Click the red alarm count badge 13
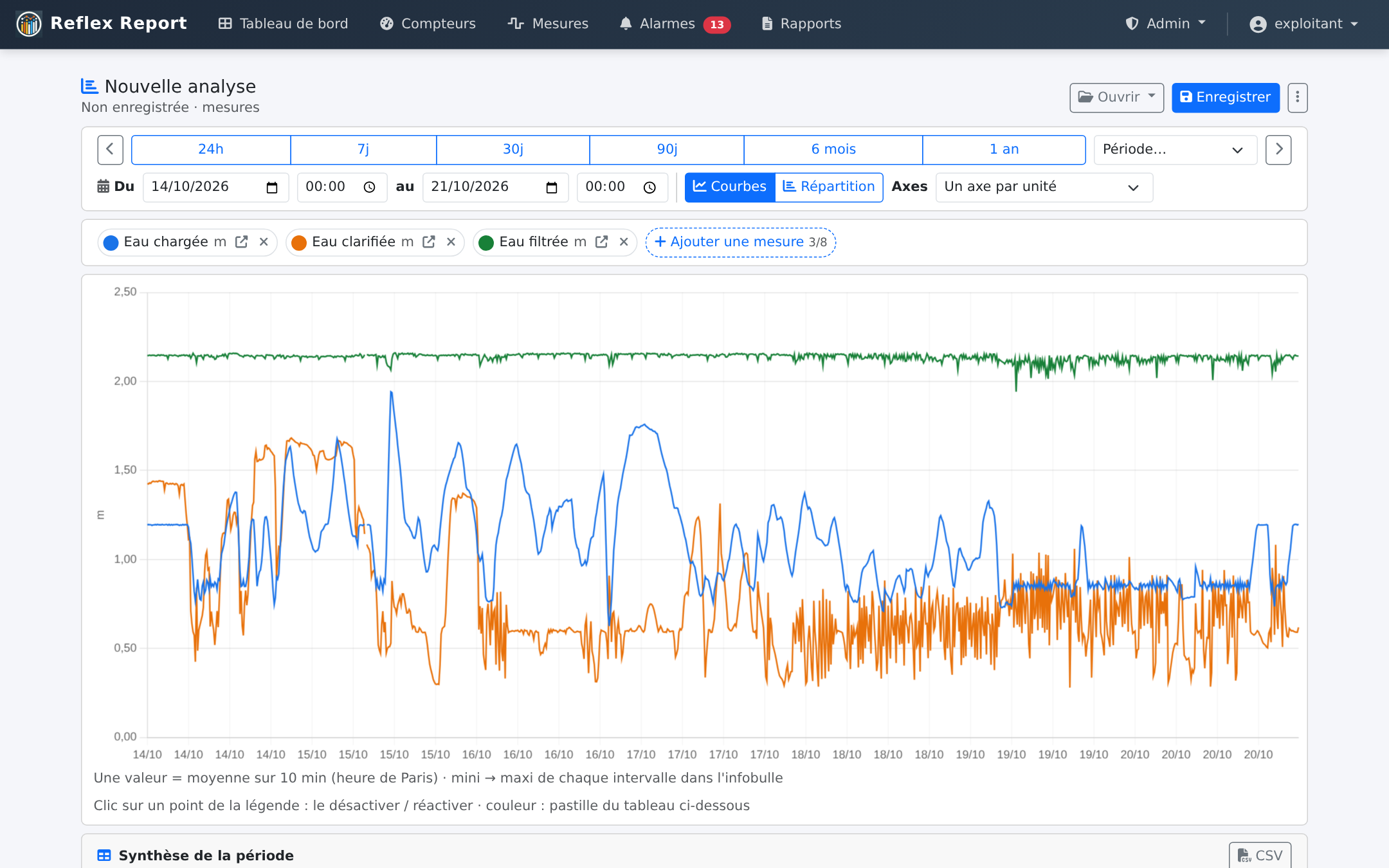The width and height of the screenshot is (1389, 868). point(717,24)
